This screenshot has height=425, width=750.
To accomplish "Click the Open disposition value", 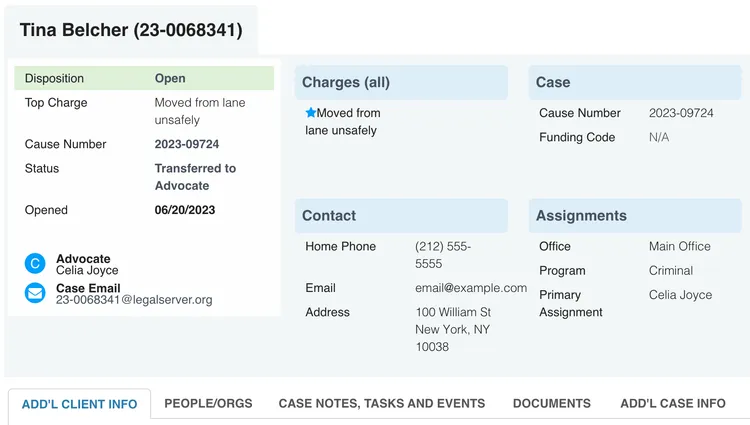I will click(x=170, y=78).
